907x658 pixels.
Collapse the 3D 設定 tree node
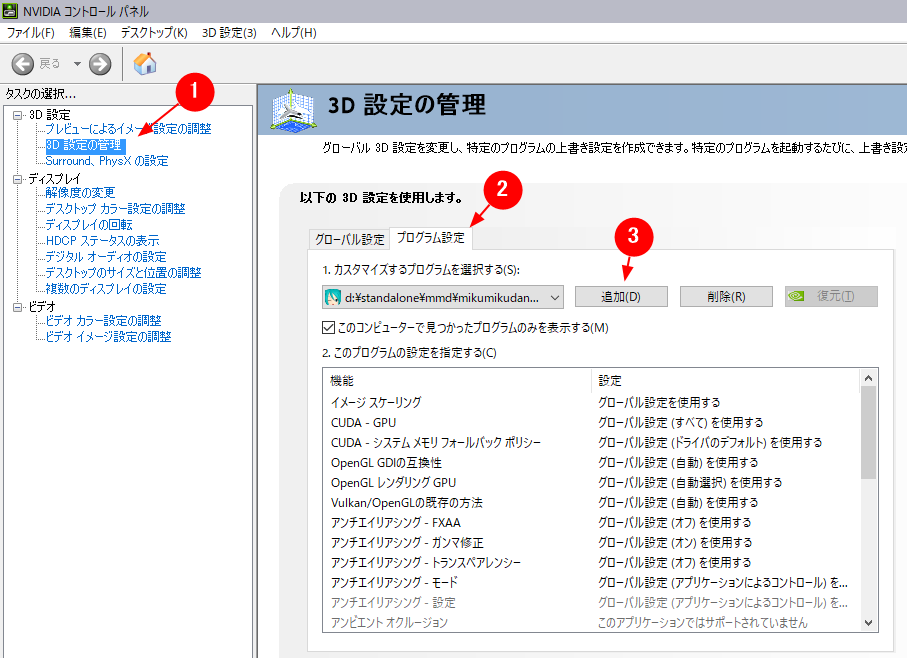[17, 115]
